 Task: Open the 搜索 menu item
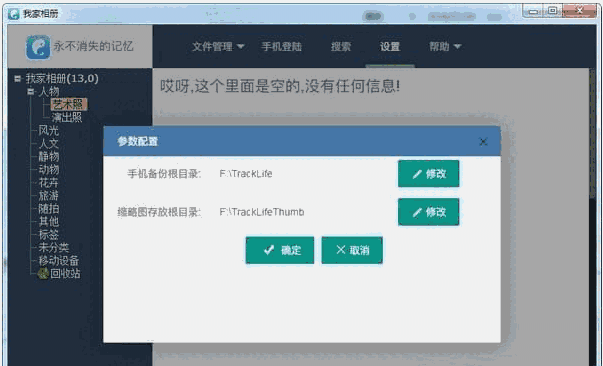341,47
